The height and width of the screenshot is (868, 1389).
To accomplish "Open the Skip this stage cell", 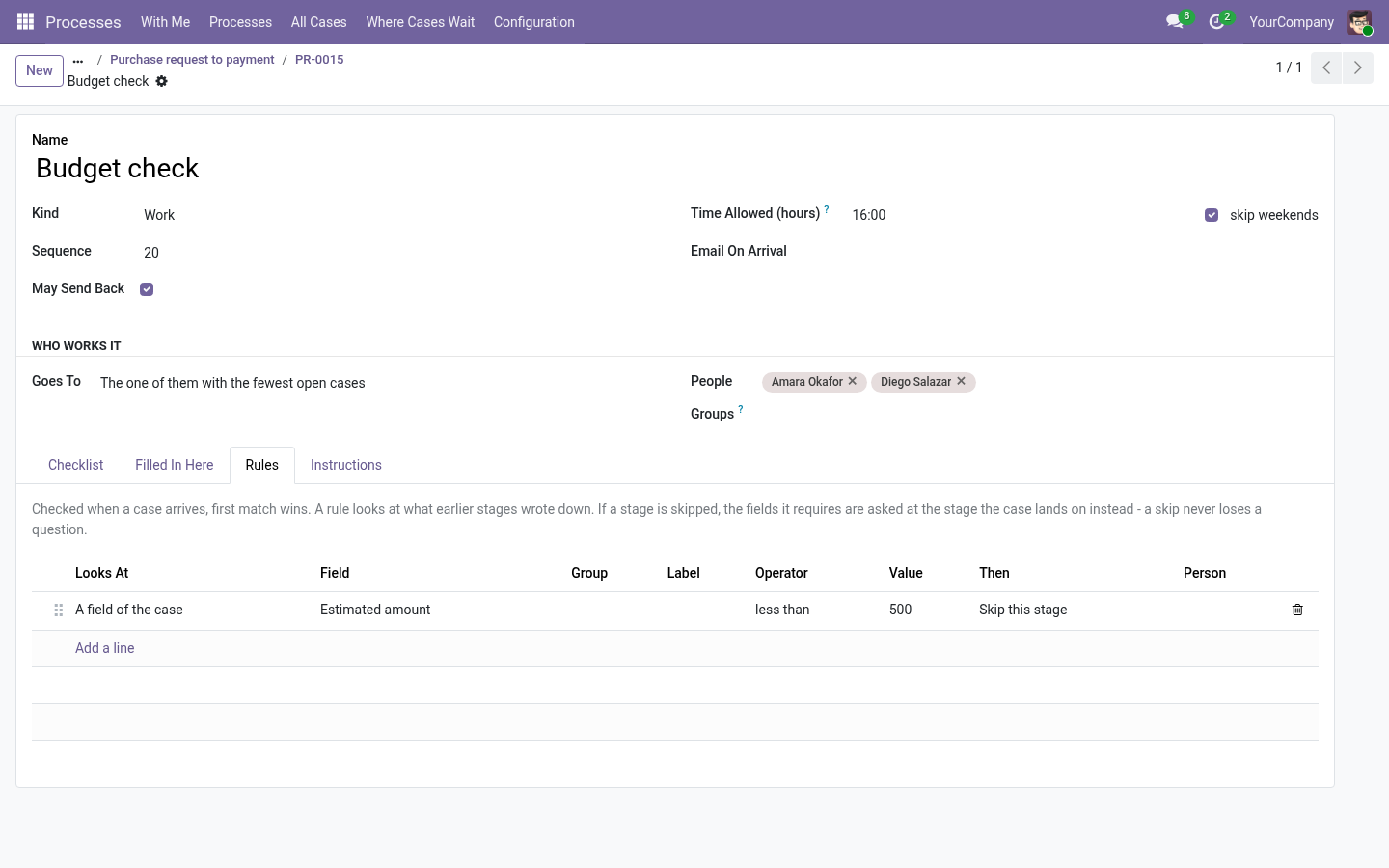I will pyautogui.click(x=1074, y=610).
